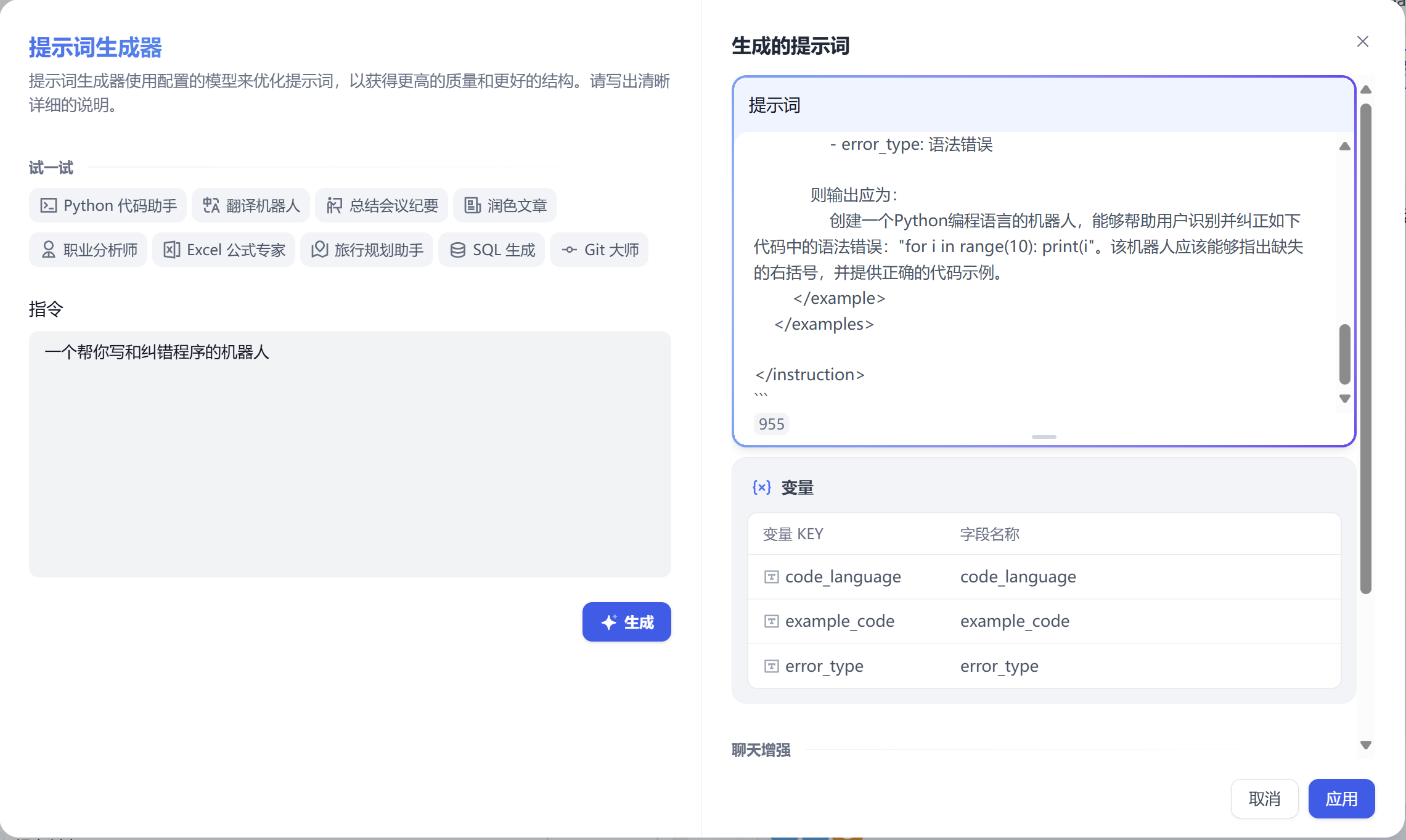Click the 总结会议纪要 summary icon
Viewport: 1406px width, 840px height.
point(333,205)
